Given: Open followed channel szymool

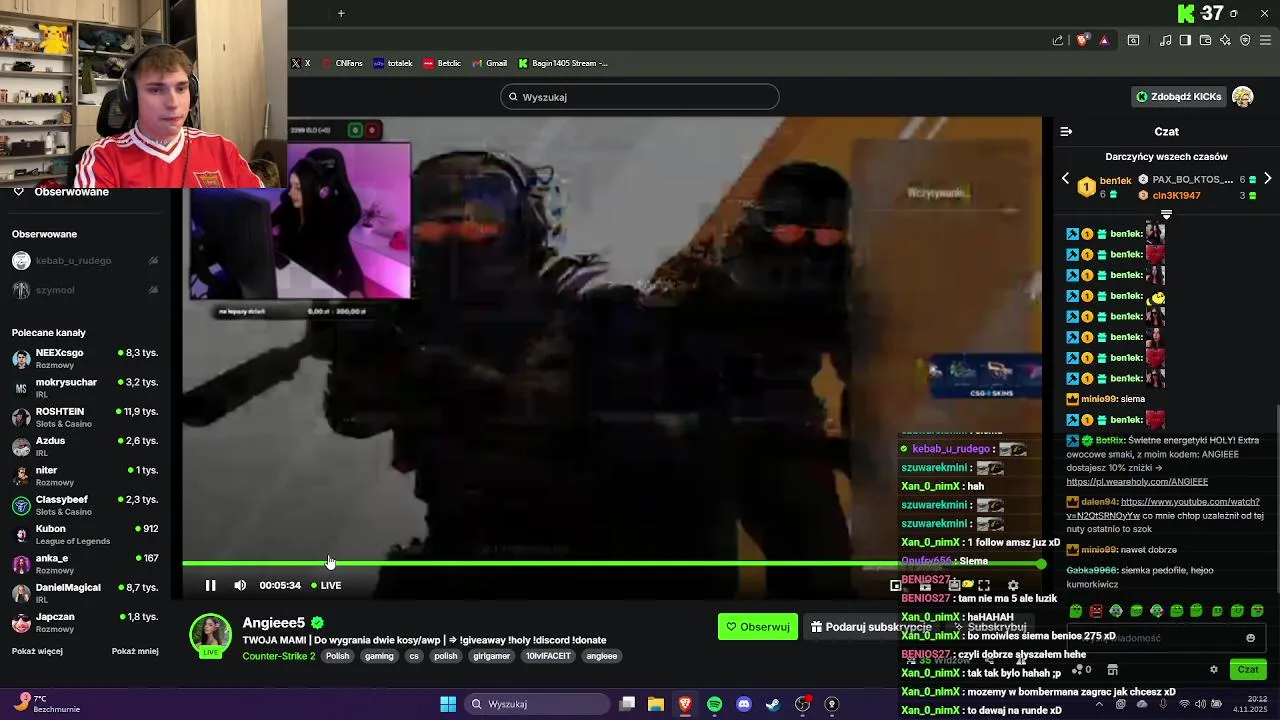Looking at the screenshot, I should click(x=85, y=290).
